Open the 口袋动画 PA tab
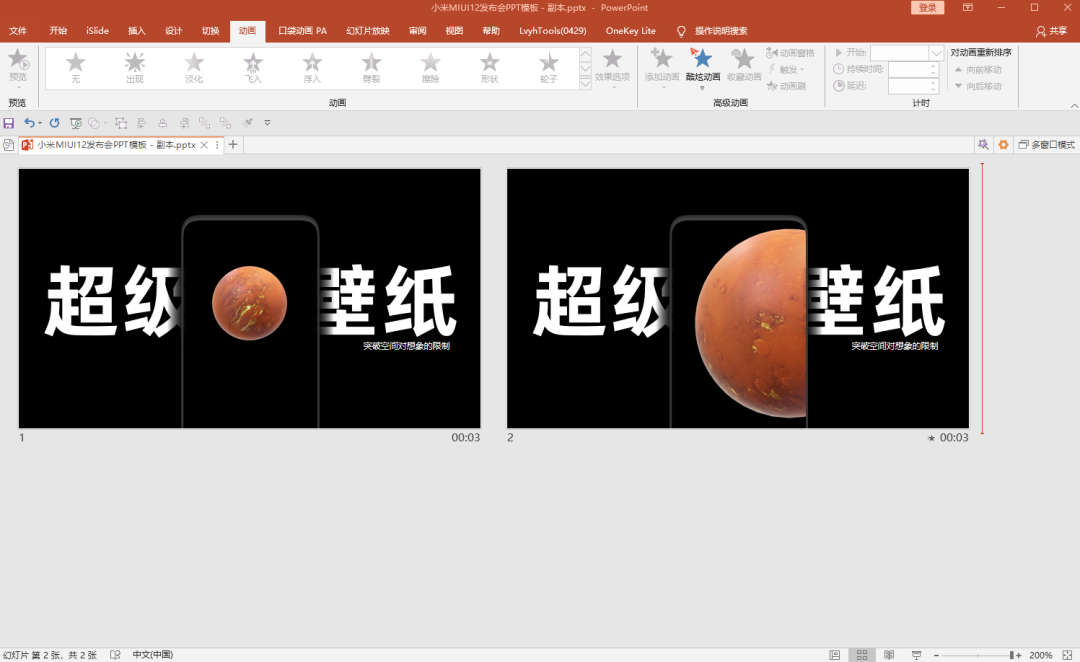 (302, 31)
